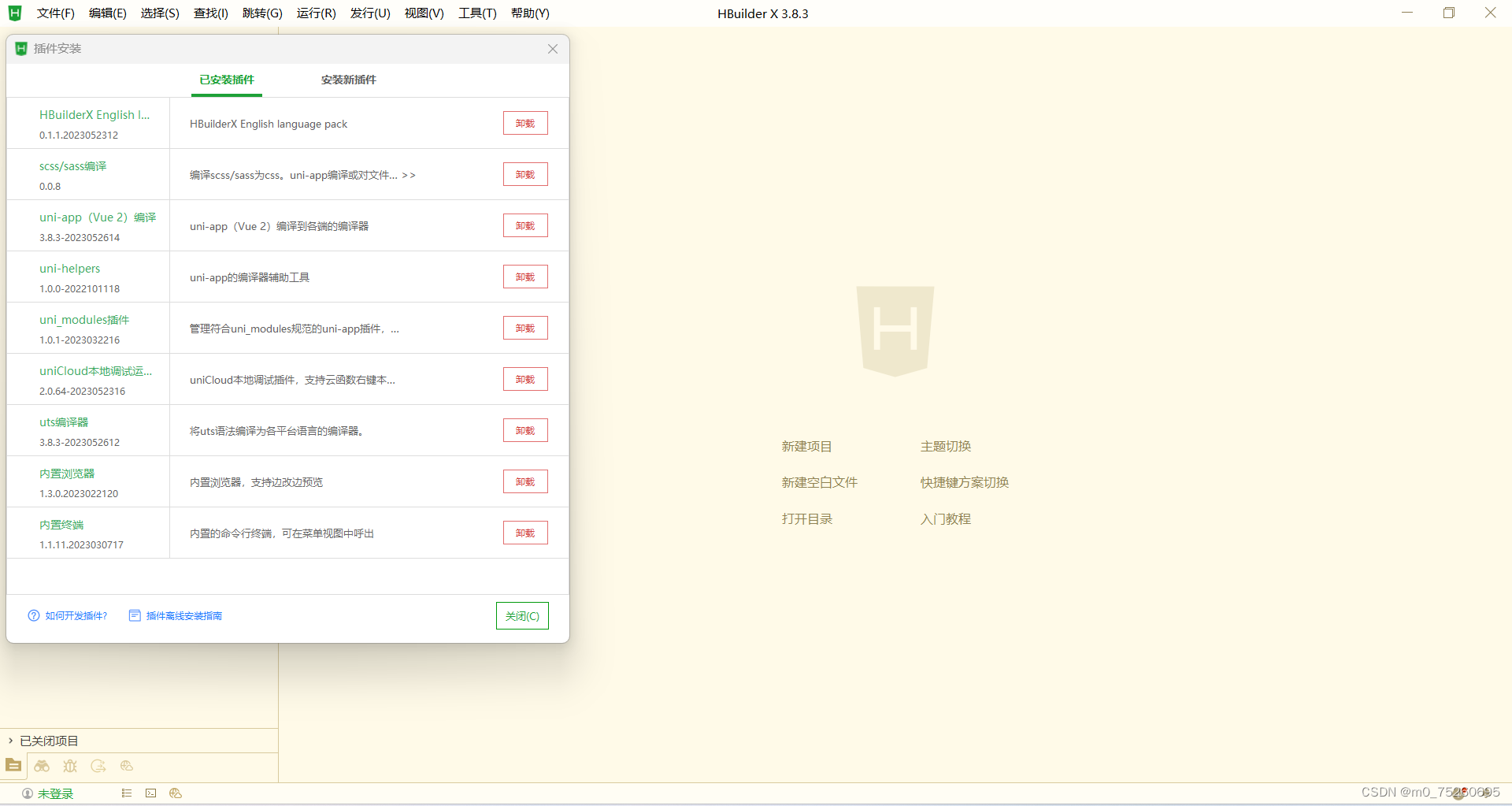Open the 视图(V) menu
This screenshot has width=1512, height=806.
click(x=424, y=13)
